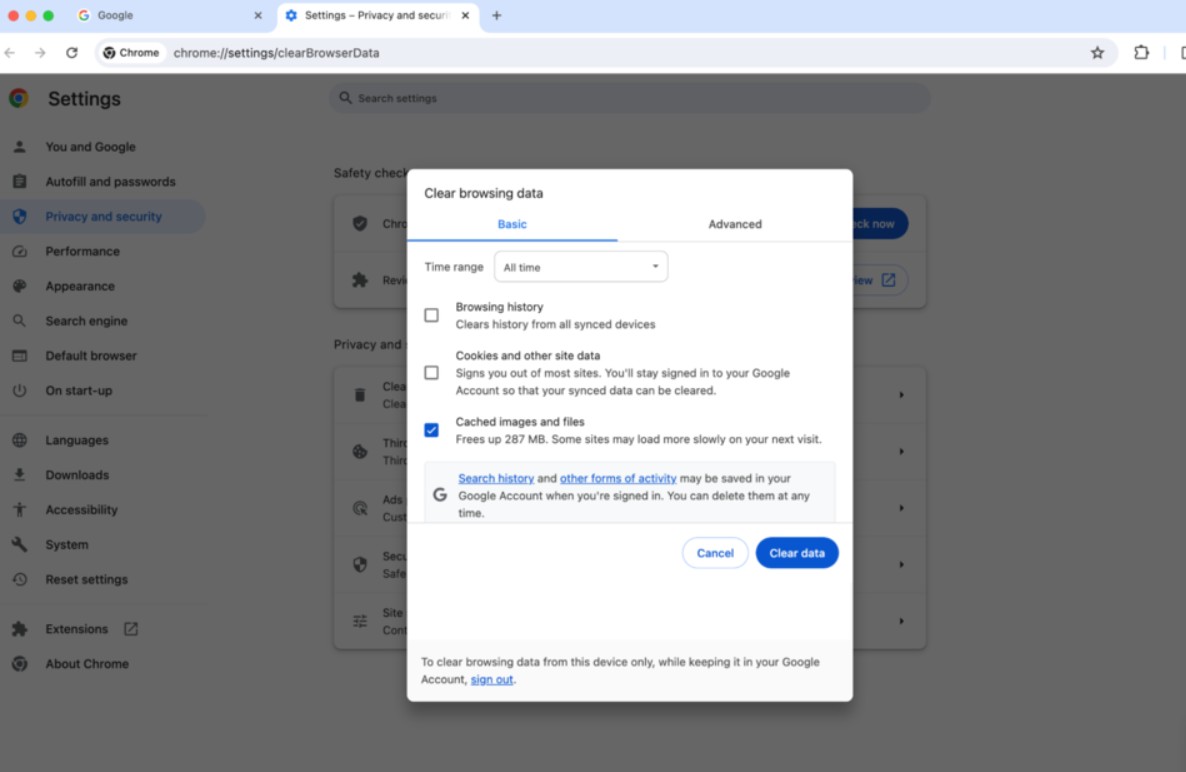Open the Extensions page
Screen dimensions: 1186x772
pyautogui.click(x=75, y=628)
